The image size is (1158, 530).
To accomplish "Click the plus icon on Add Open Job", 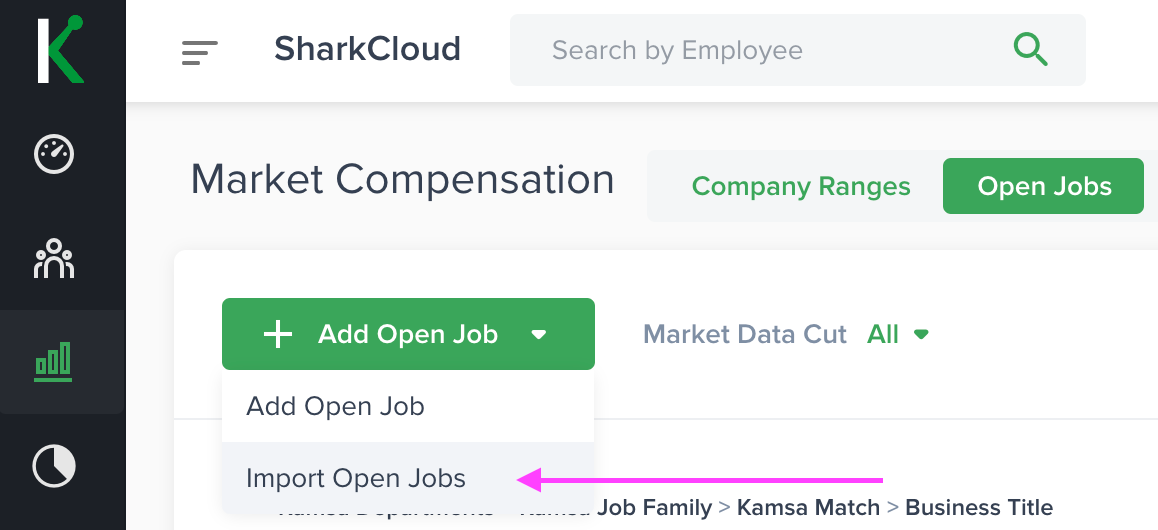I will point(277,334).
